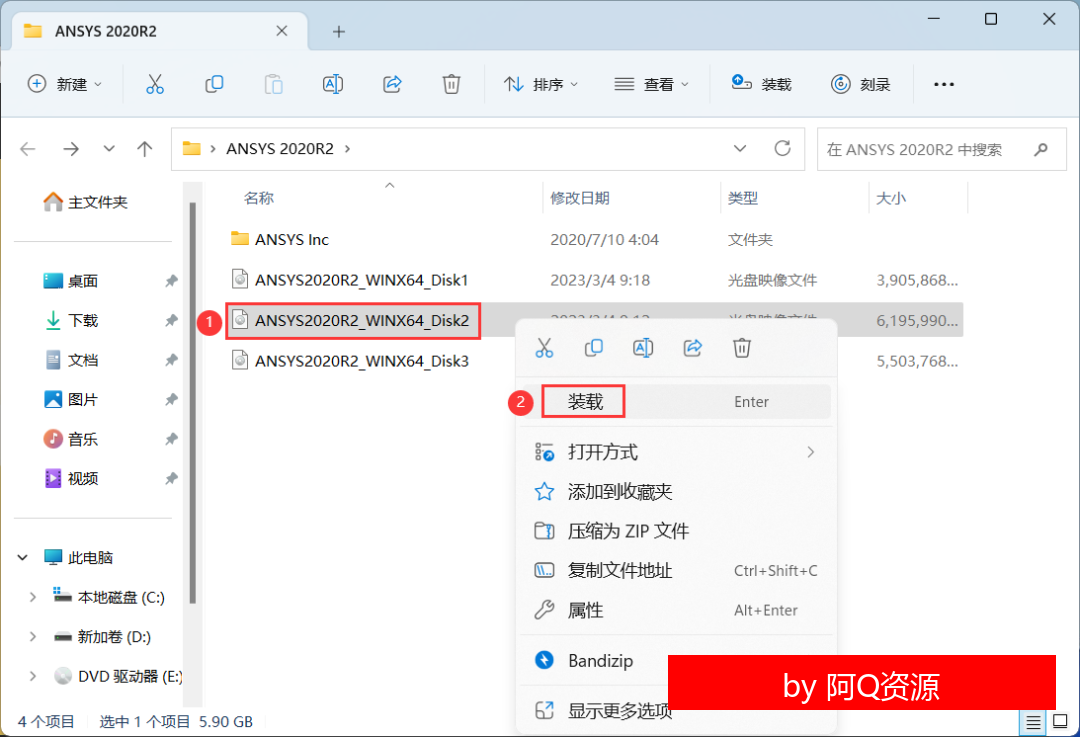Image resolution: width=1080 pixels, height=737 pixels.
Task: Click the context menu Delete icon
Action: coord(742,348)
